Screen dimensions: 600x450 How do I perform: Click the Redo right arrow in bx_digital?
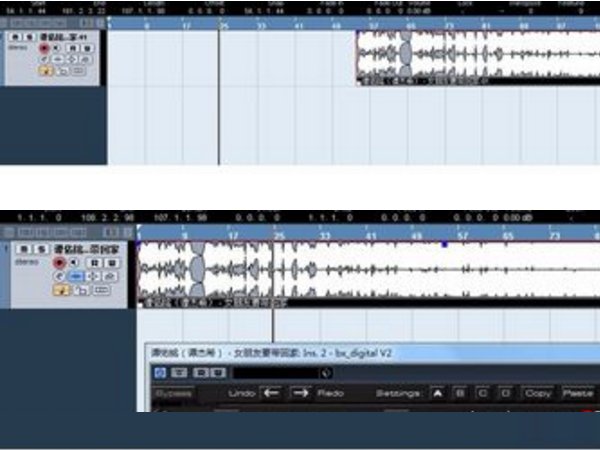(x=301, y=393)
